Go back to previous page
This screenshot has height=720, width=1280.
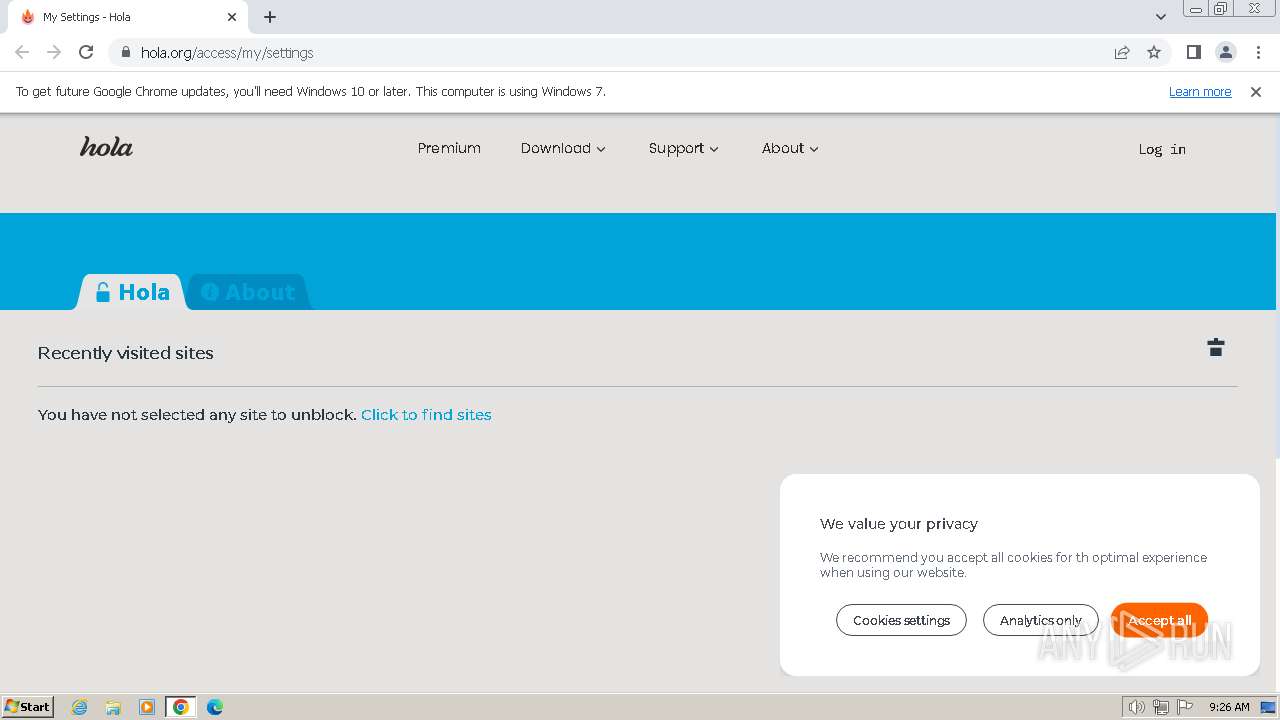point(22,52)
